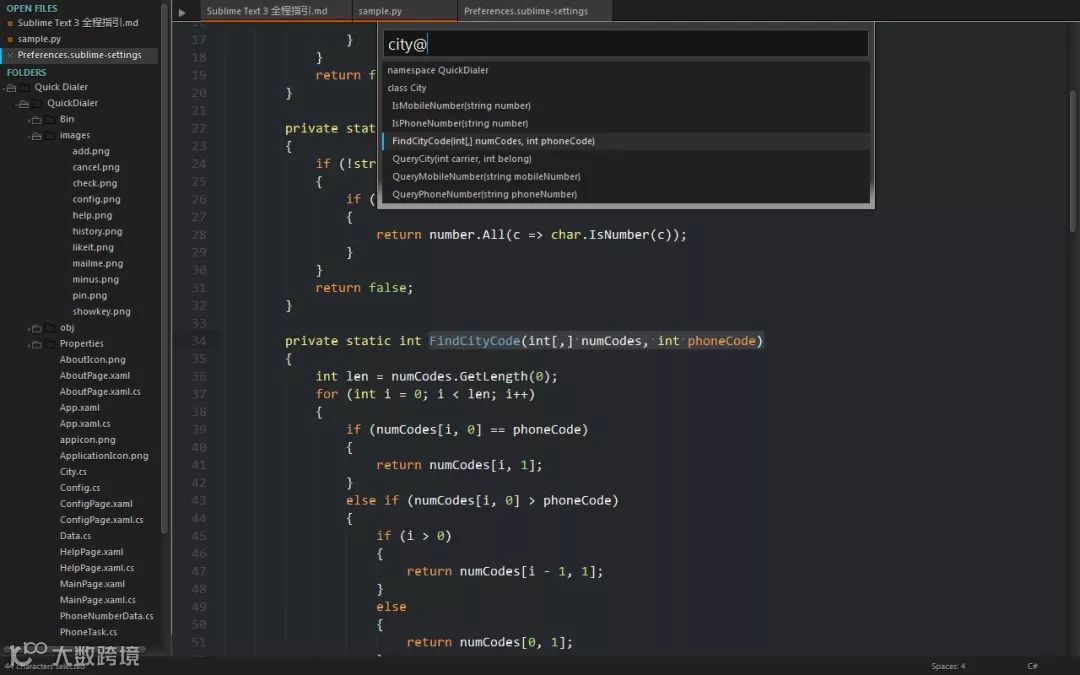Click the images folder icon
Image resolution: width=1080 pixels, height=675 pixels.
tap(50, 136)
